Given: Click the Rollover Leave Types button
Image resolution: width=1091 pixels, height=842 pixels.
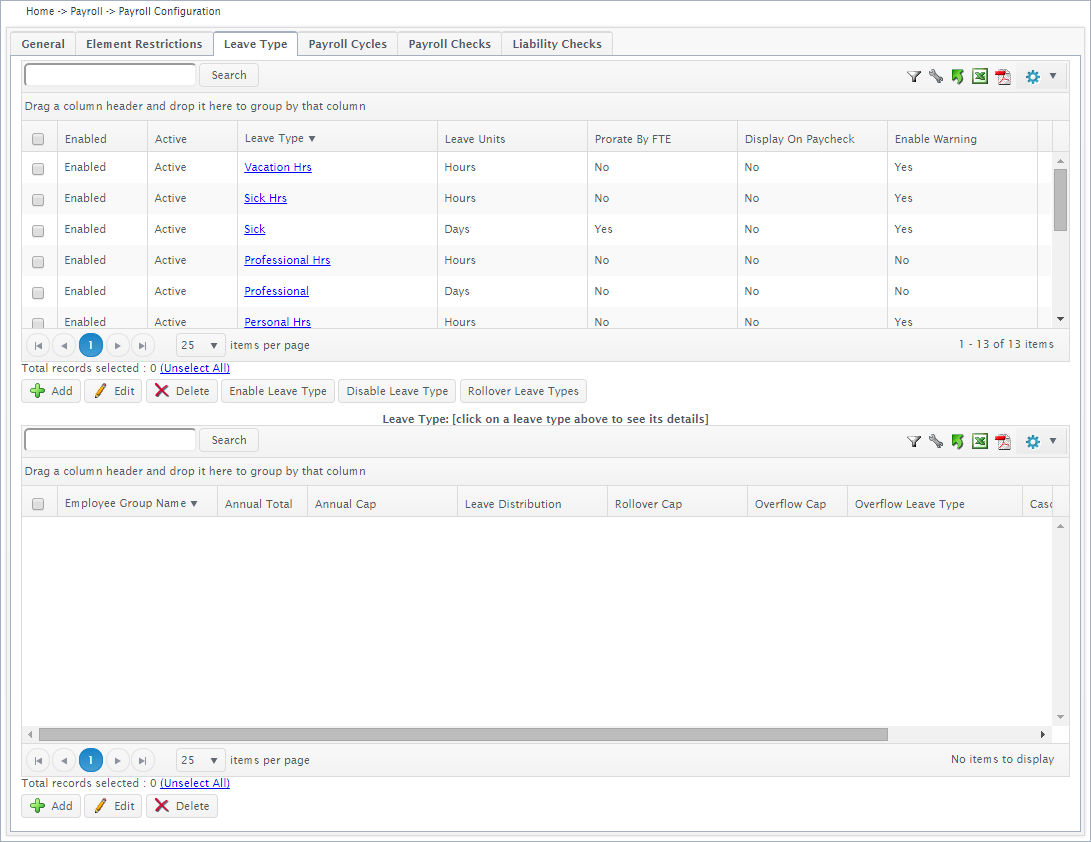Looking at the screenshot, I should click(x=522, y=391).
